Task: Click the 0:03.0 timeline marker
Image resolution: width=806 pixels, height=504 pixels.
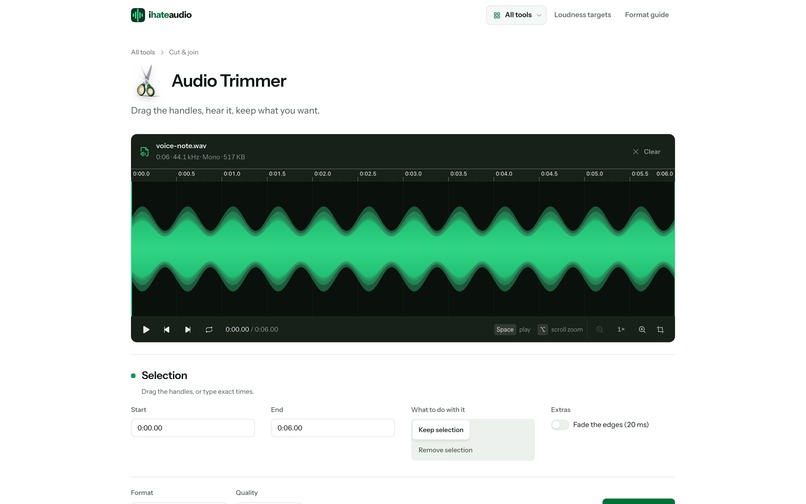Action: coord(413,174)
